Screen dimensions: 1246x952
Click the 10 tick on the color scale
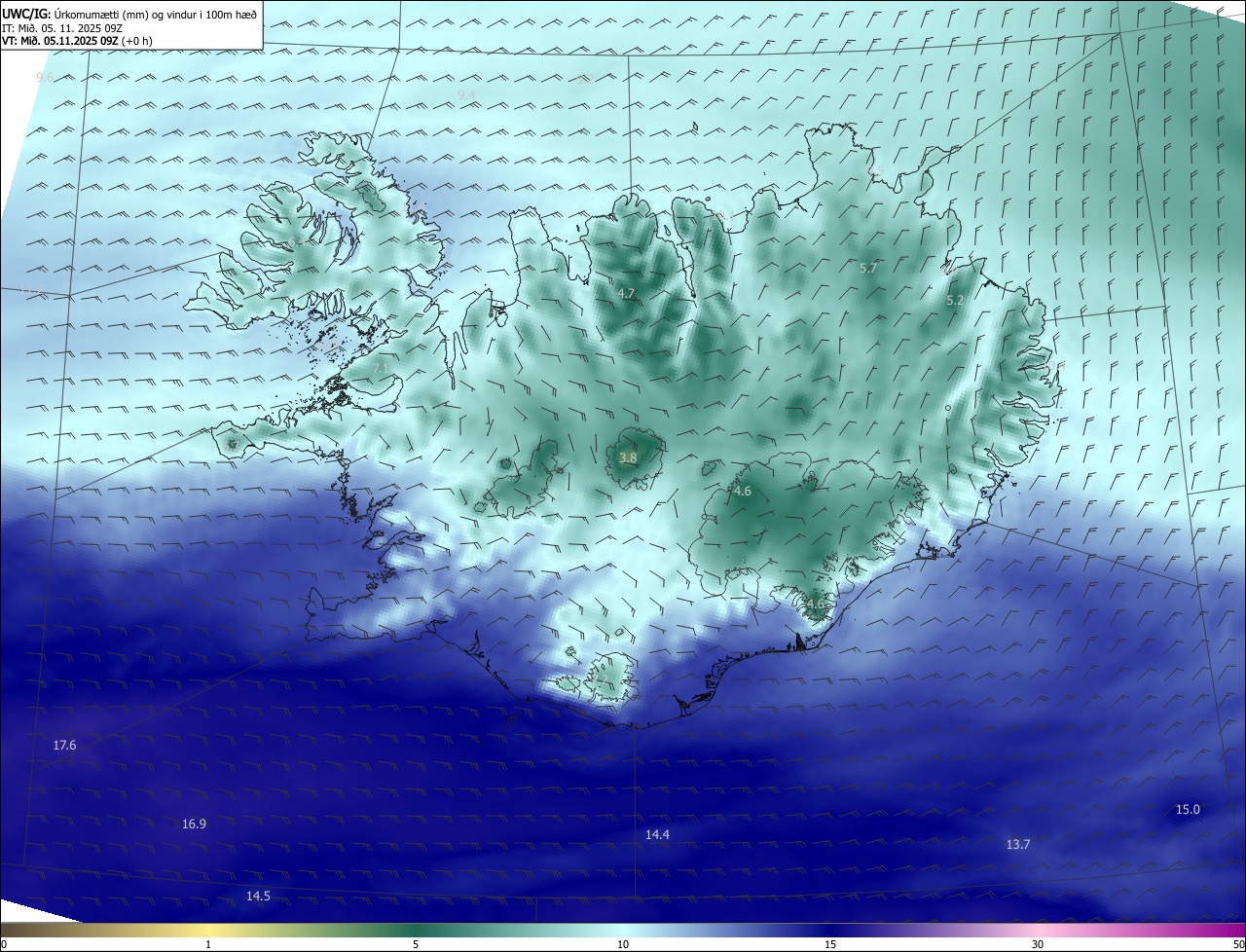623,944
